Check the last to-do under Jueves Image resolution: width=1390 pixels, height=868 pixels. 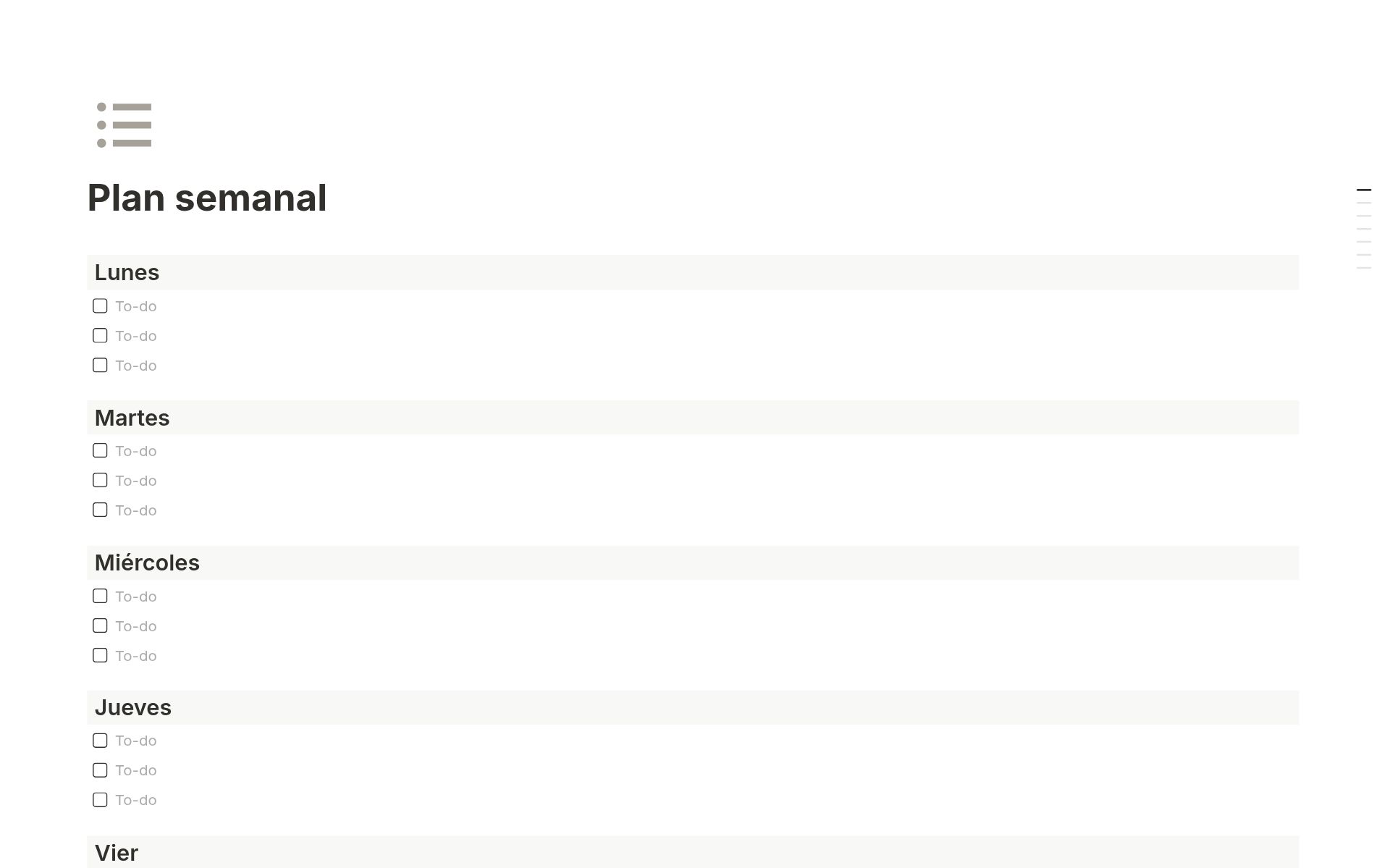[x=100, y=799]
